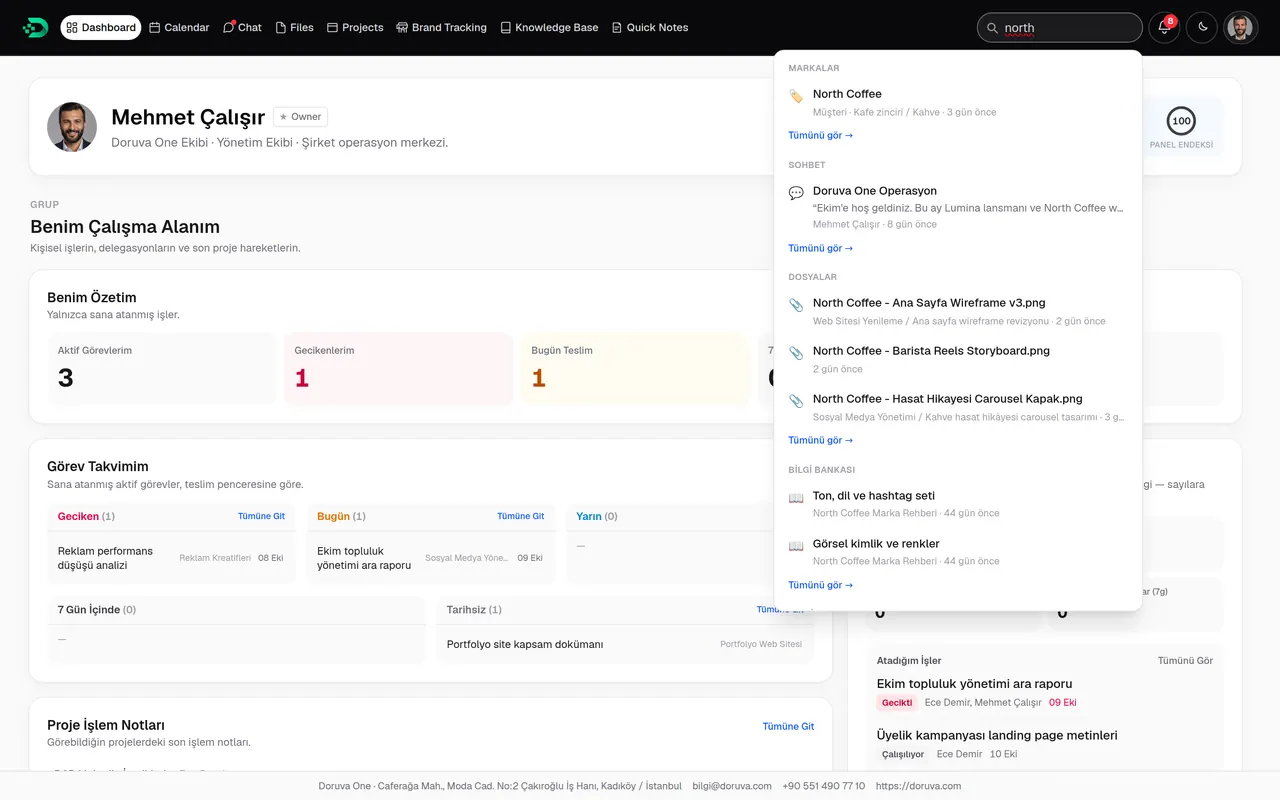Open Barista Reels Storyboard.png file
This screenshot has width=1280, height=800.
click(x=958, y=359)
